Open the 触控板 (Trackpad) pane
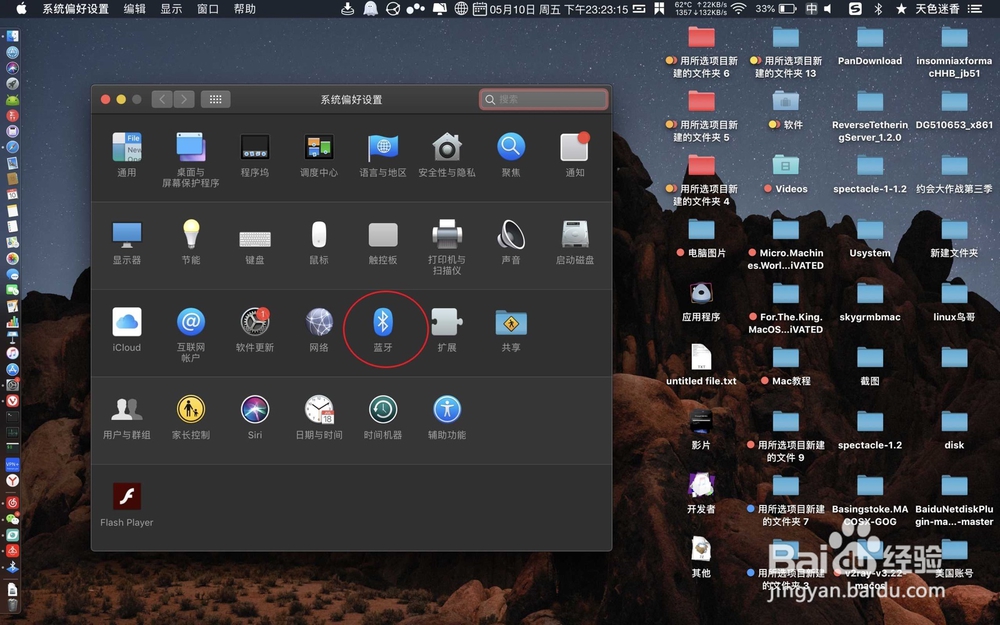 (x=383, y=235)
